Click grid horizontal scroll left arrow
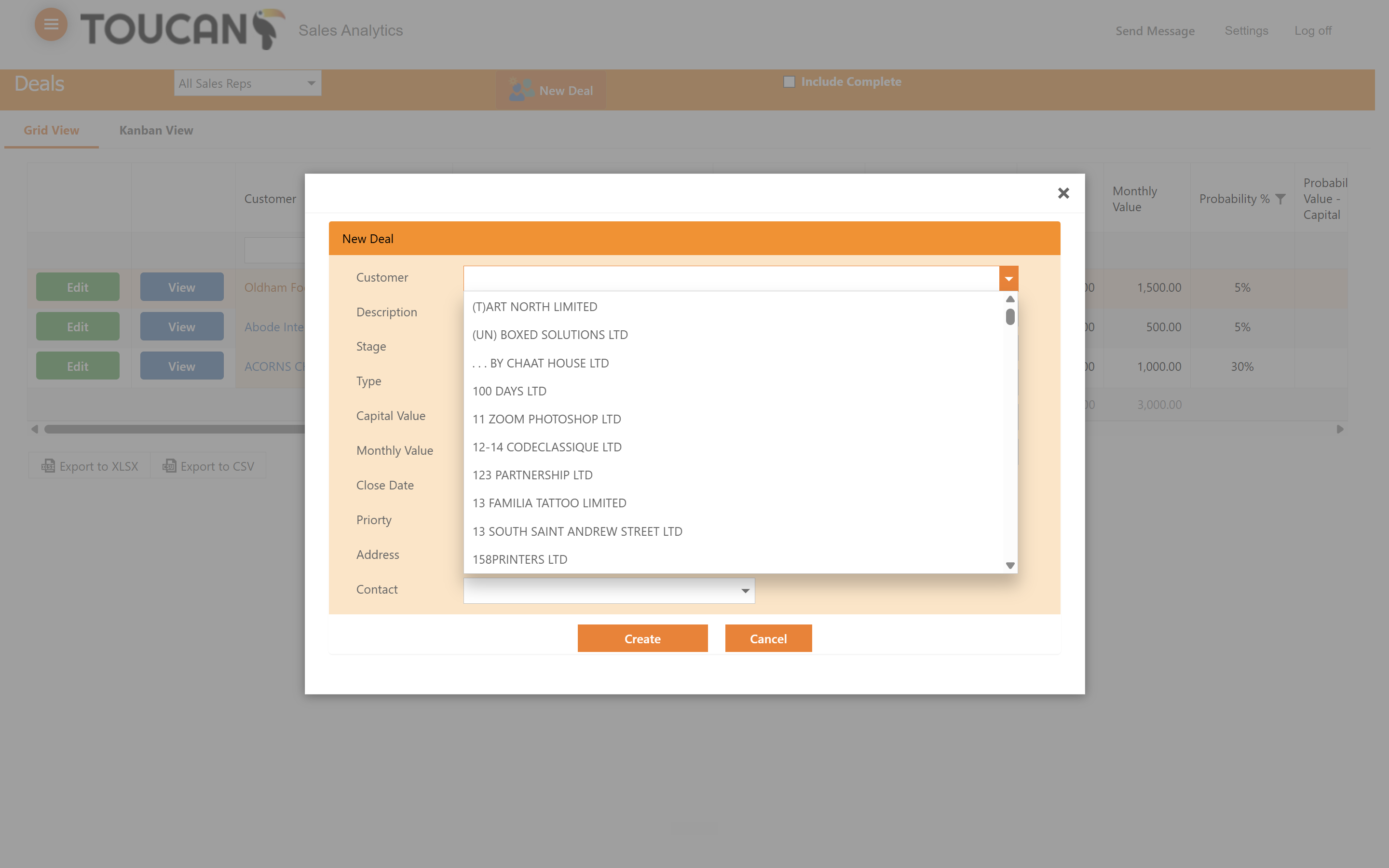1389x868 pixels. (34, 429)
